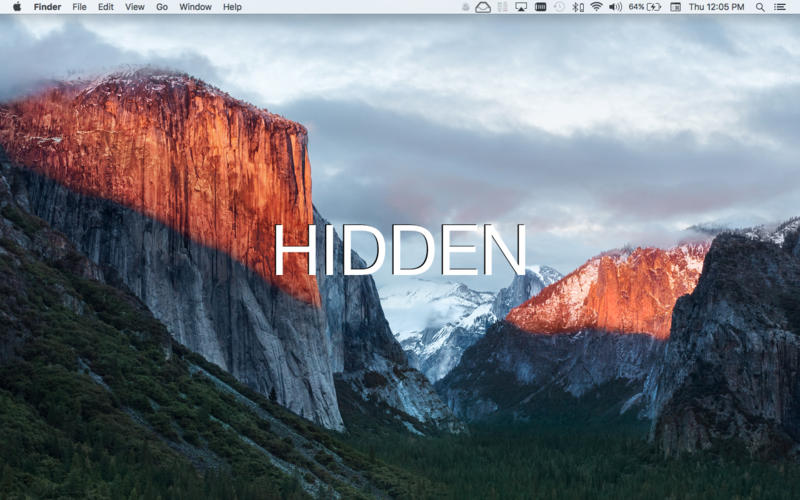The image size is (800, 500).
Task: Open the Wi-Fi status menu
Action: [596, 7]
